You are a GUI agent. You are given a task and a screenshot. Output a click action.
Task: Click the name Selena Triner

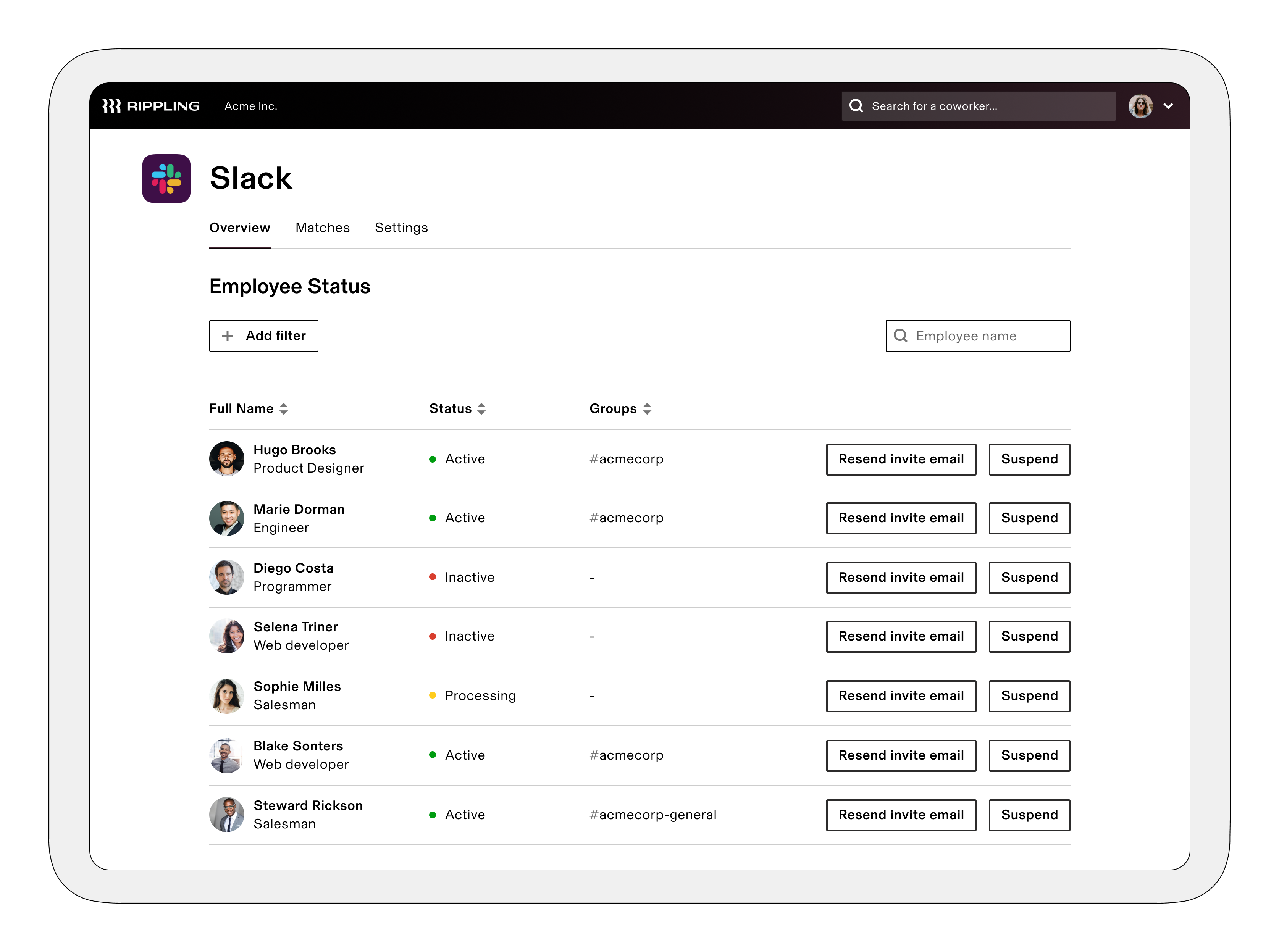[x=296, y=627]
